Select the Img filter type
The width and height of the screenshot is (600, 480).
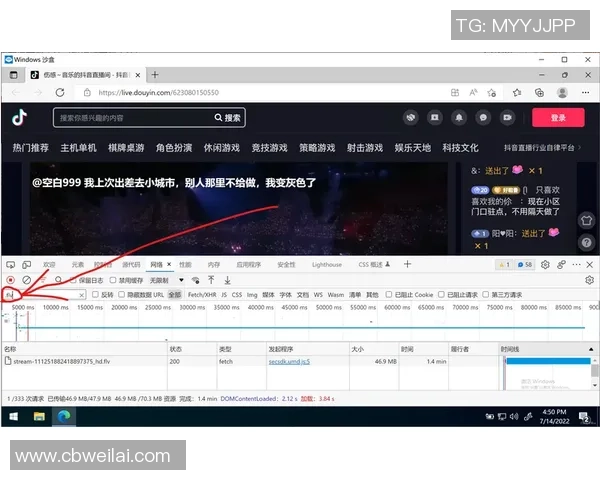click(x=252, y=295)
